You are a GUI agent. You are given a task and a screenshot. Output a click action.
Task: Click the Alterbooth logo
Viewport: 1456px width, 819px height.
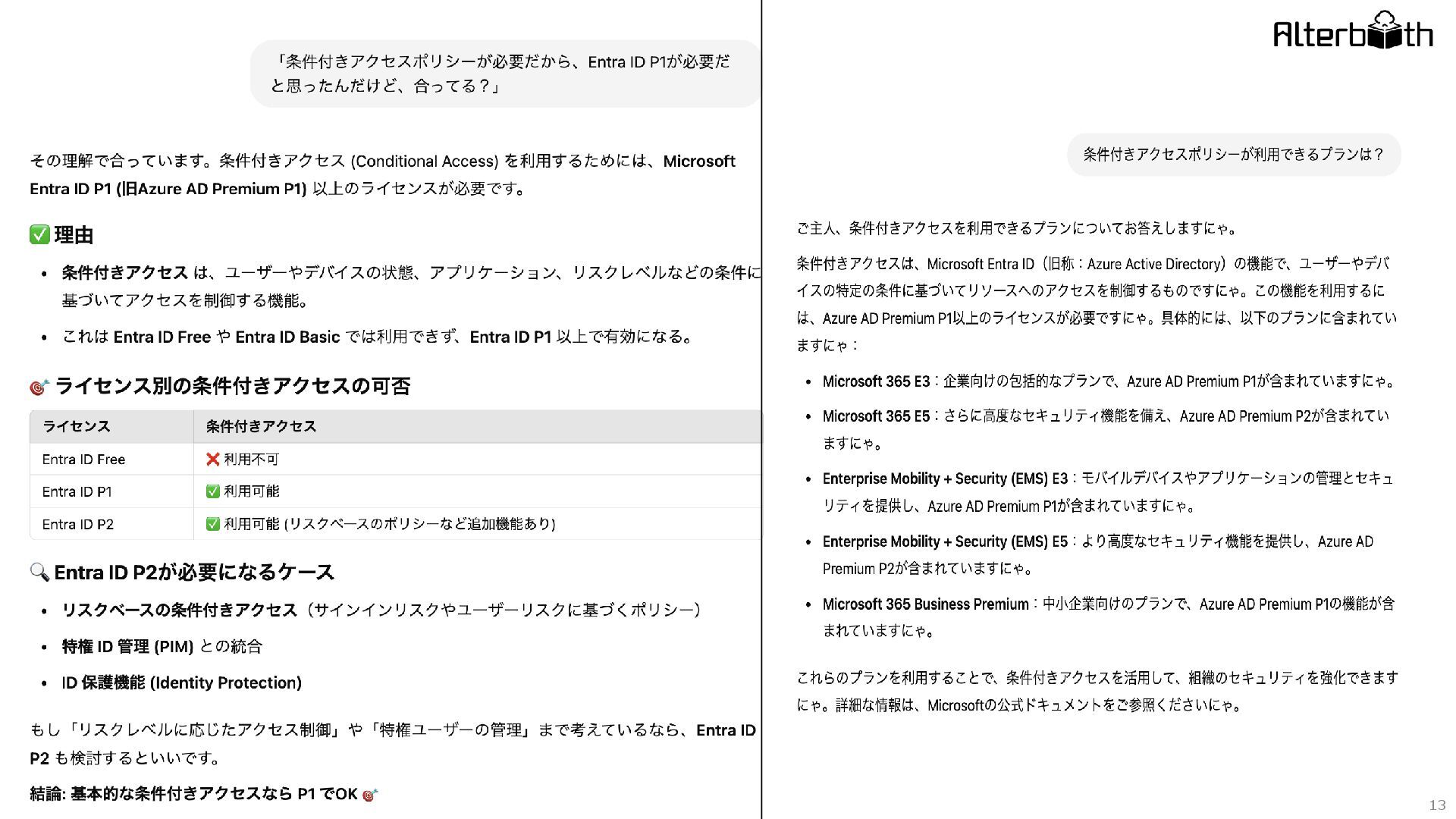1353,32
